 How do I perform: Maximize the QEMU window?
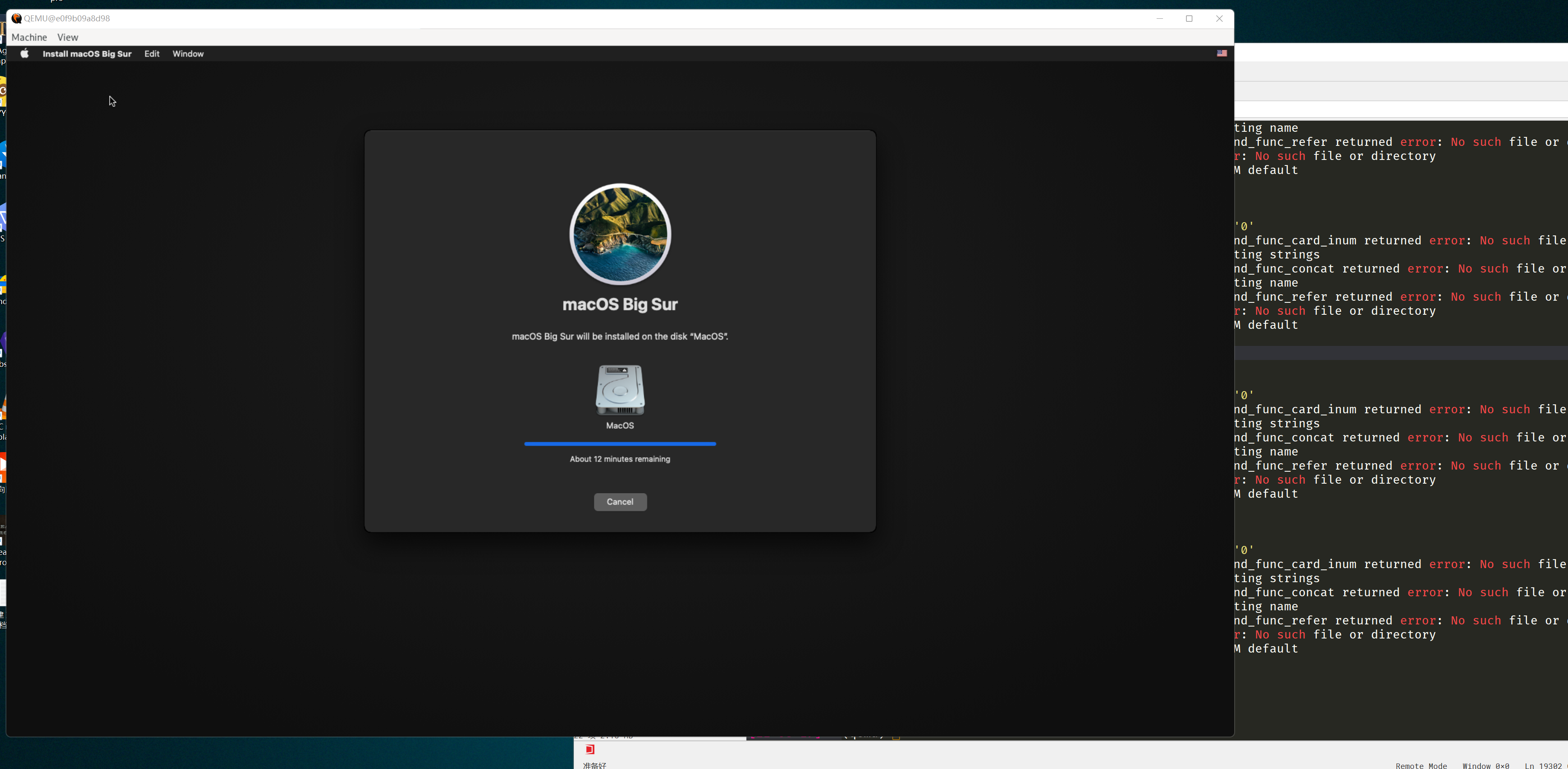(1189, 18)
